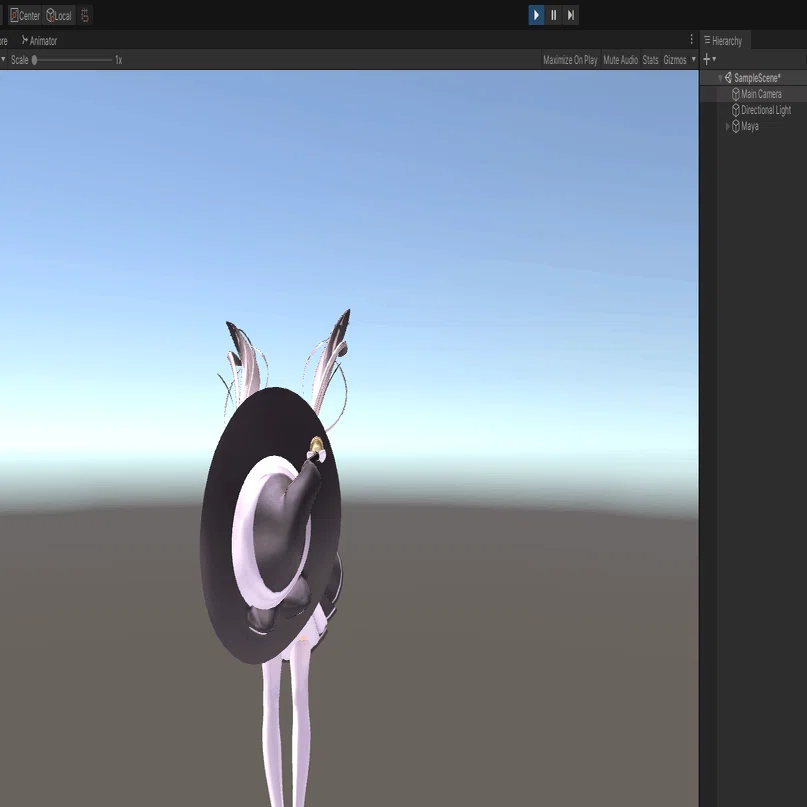Viewport: 807px width, 807px height.
Task: Click the Directional Light cube icon
Action: coord(735,110)
